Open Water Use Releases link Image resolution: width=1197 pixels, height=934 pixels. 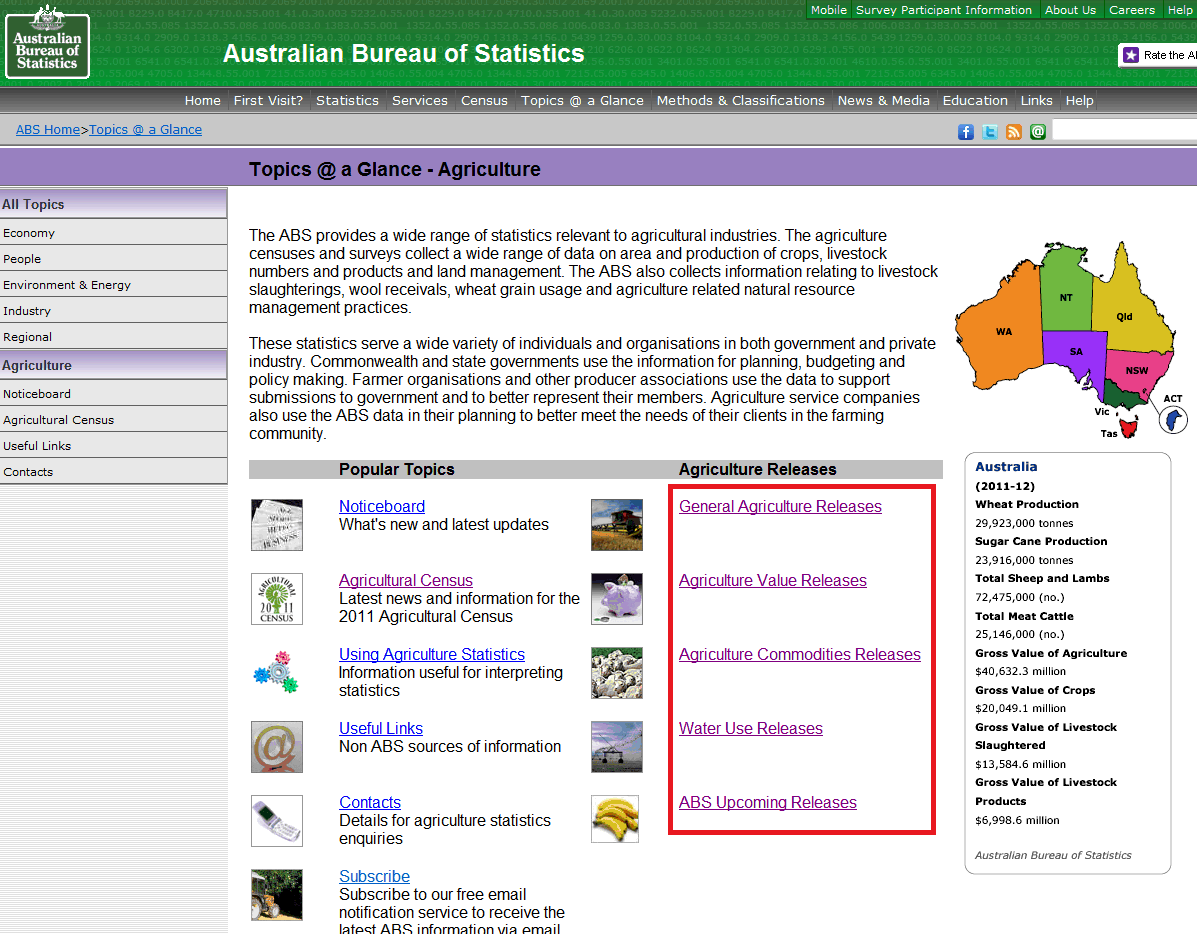[x=750, y=729]
